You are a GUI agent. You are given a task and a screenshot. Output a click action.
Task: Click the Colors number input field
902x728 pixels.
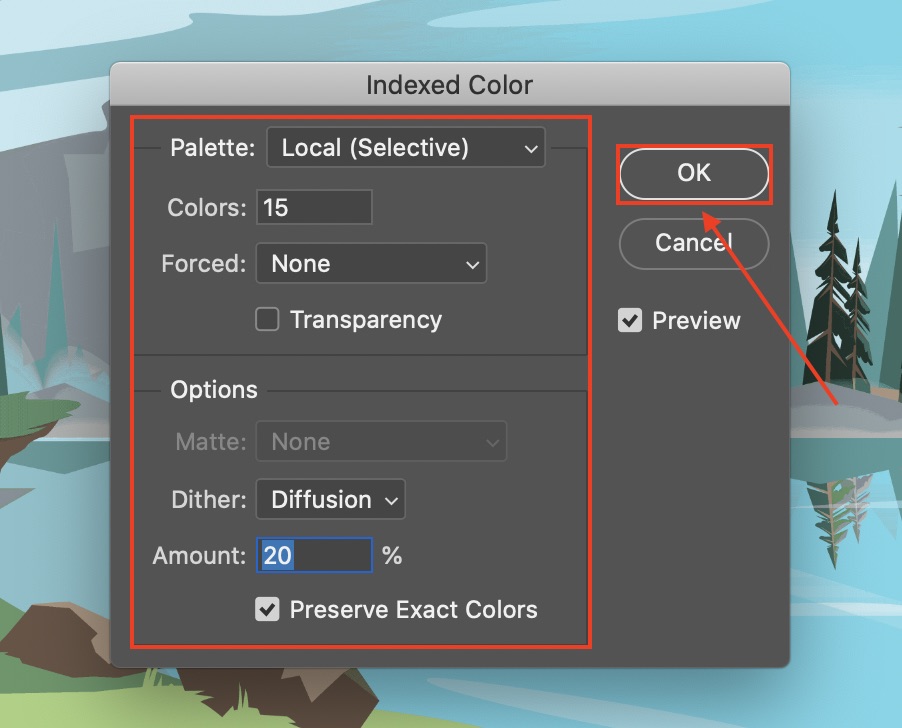click(x=314, y=207)
